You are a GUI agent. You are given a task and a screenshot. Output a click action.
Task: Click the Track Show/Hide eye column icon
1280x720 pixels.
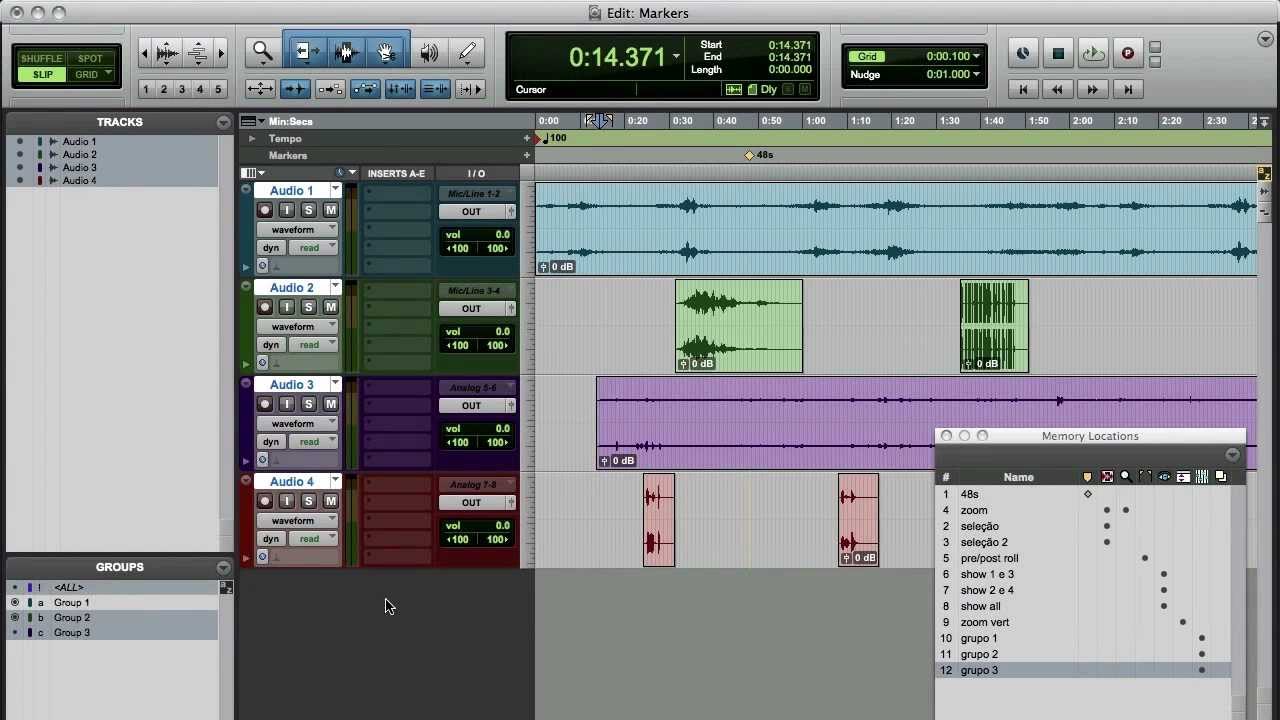pyautogui.click(x=1164, y=477)
